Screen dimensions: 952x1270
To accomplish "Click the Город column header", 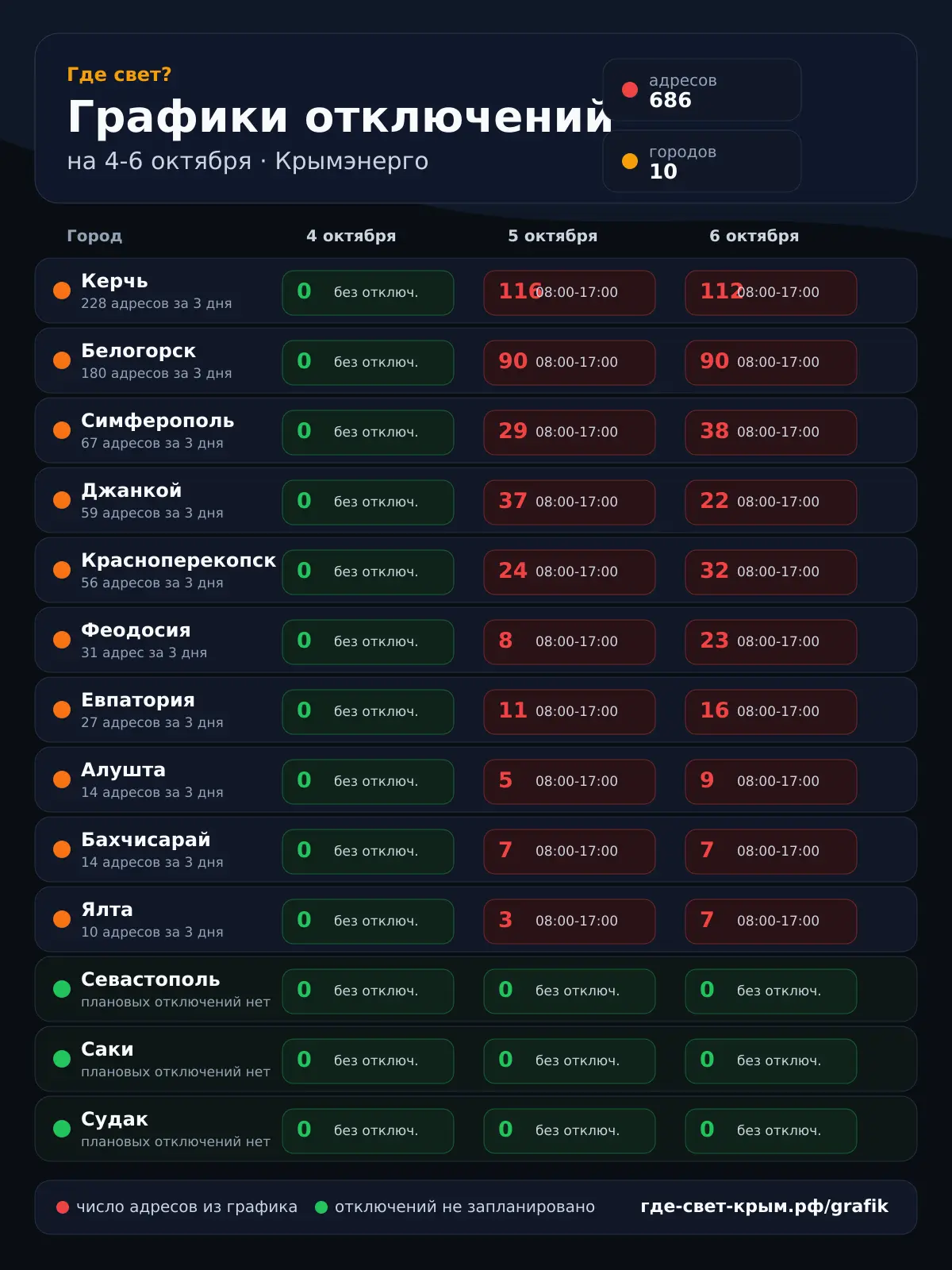I will click(x=94, y=236).
